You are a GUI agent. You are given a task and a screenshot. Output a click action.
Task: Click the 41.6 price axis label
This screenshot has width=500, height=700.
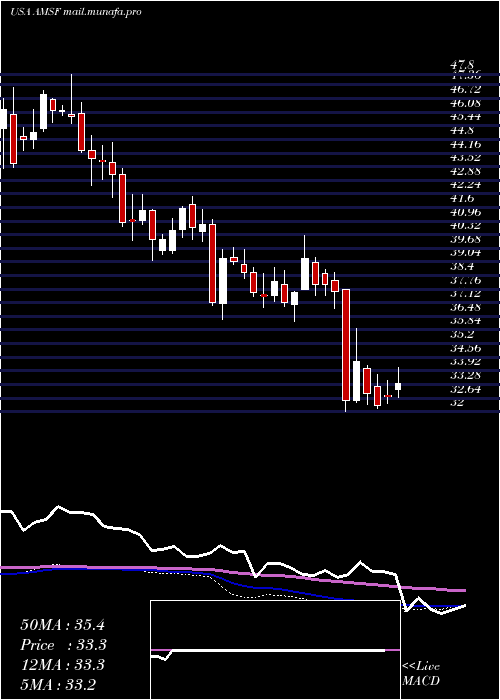tap(463, 199)
